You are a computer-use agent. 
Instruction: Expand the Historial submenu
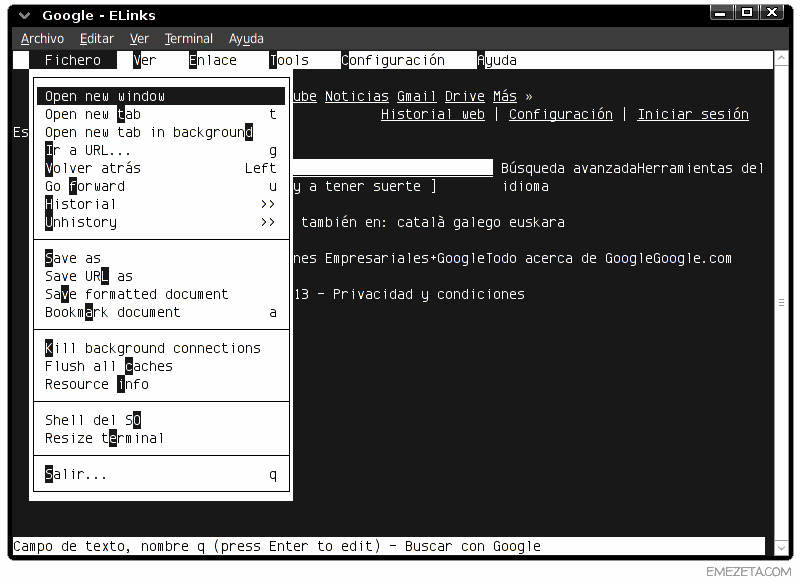tap(161, 204)
